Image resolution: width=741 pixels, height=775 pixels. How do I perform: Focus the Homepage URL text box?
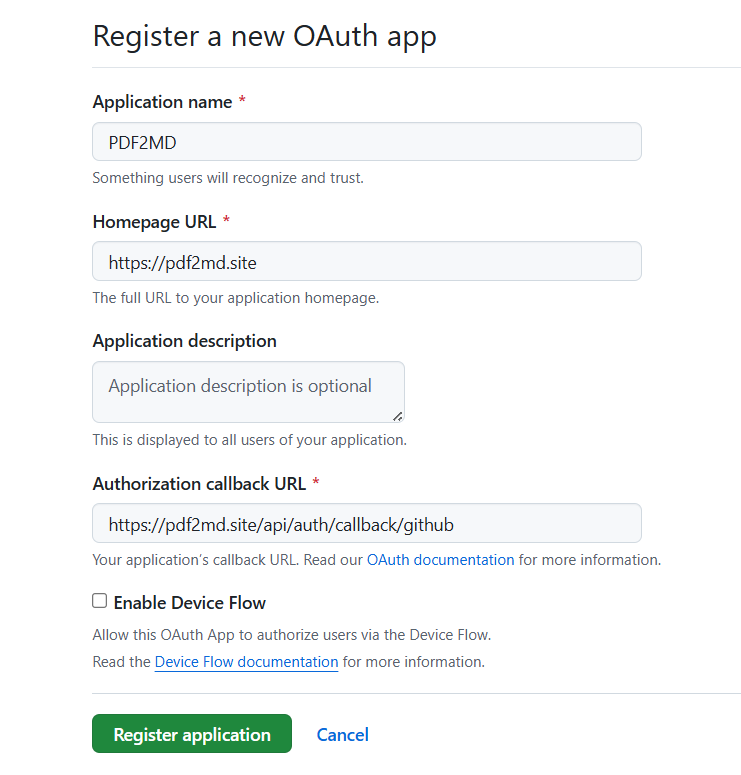[367, 261]
